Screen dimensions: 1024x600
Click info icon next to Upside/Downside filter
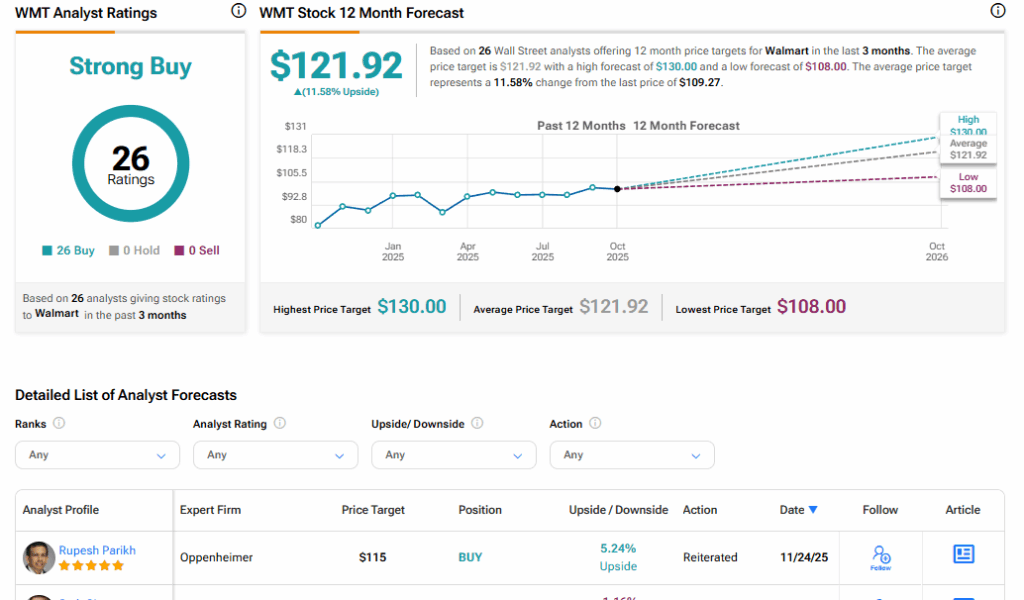(x=477, y=423)
